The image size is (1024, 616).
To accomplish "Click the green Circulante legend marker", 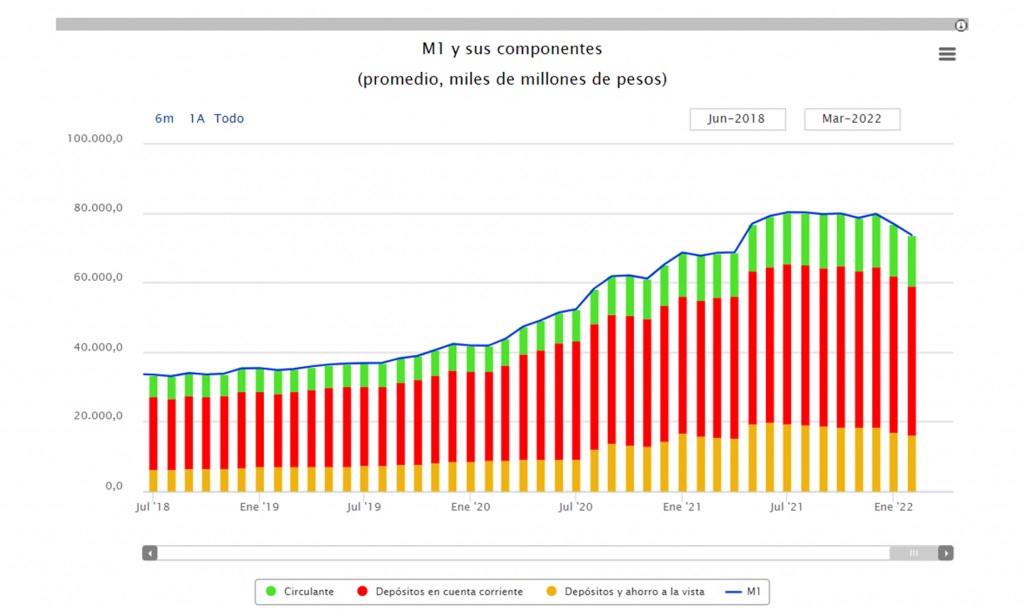I will (x=271, y=592).
